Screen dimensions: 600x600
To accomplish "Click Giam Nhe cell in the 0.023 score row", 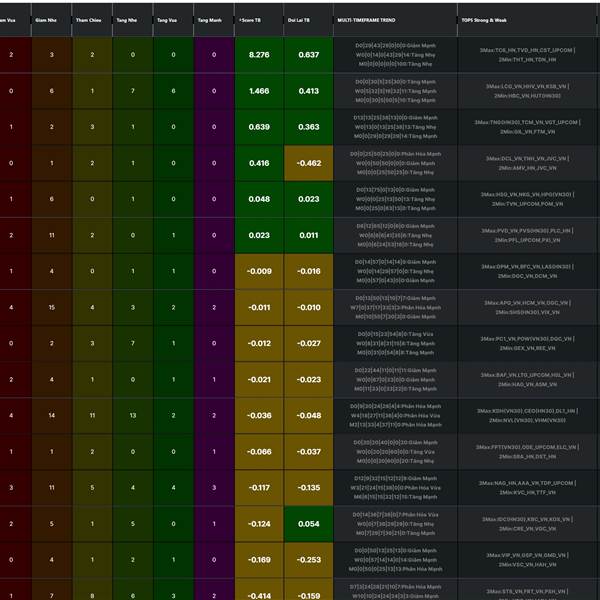I will (x=51, y=235).
